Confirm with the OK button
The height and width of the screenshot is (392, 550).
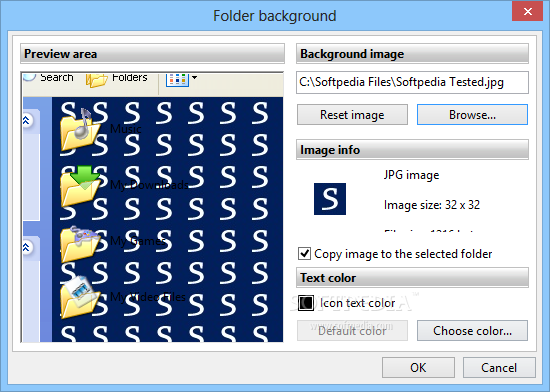pyautogui.click(x=418, y=367)
